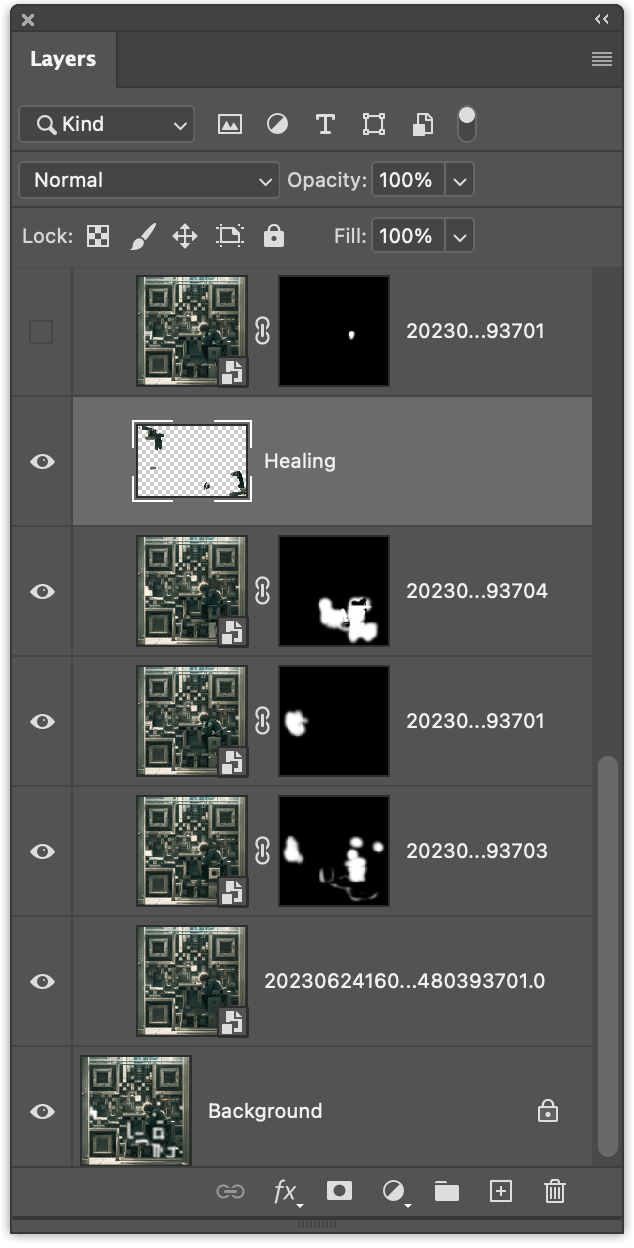The width and height of the screenshot is (634, 1248).
Task: Open the Kind filter dropdown
Action: (105, 124)
